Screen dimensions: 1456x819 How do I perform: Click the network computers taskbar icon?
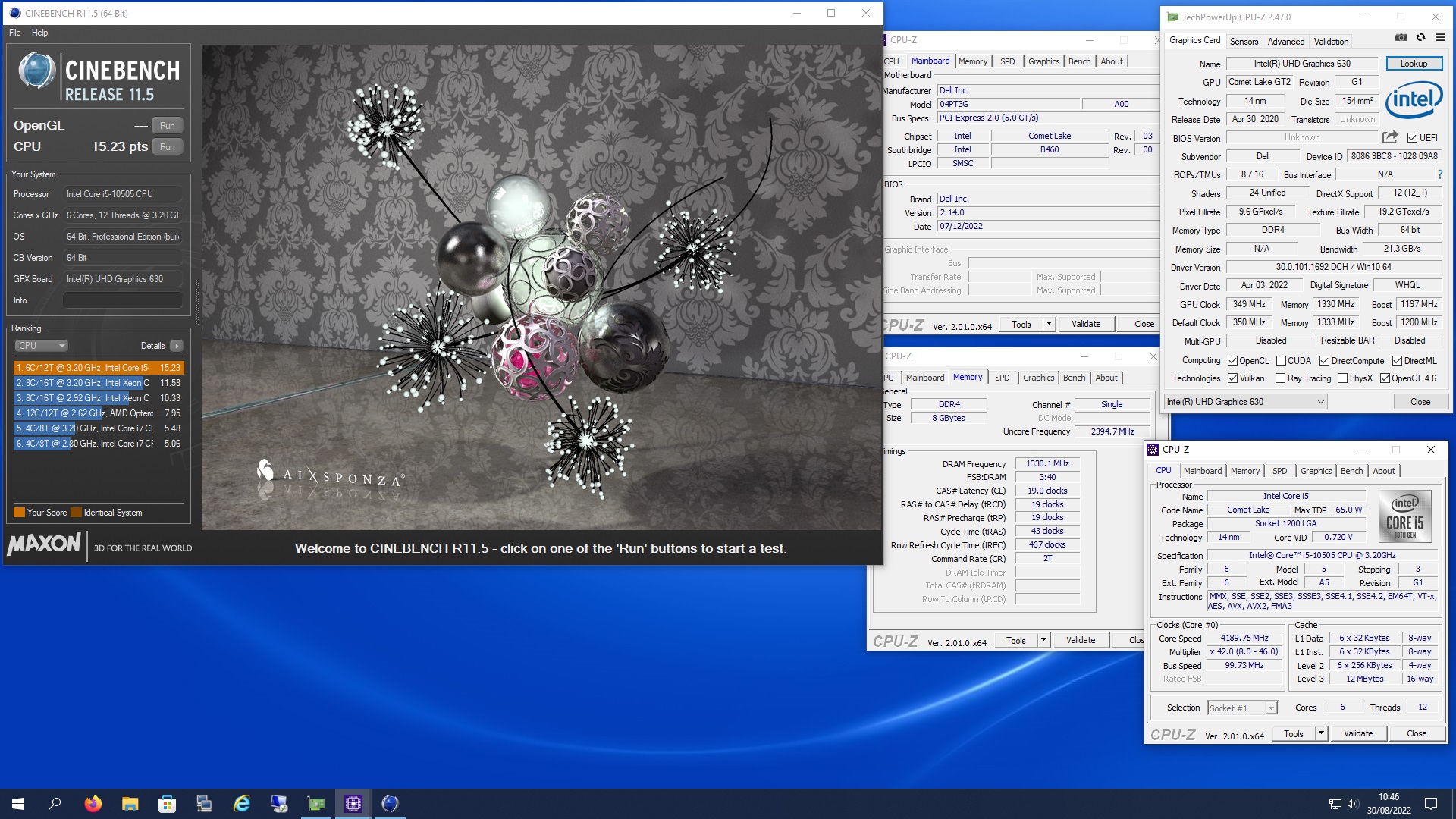tap(205, 804)
